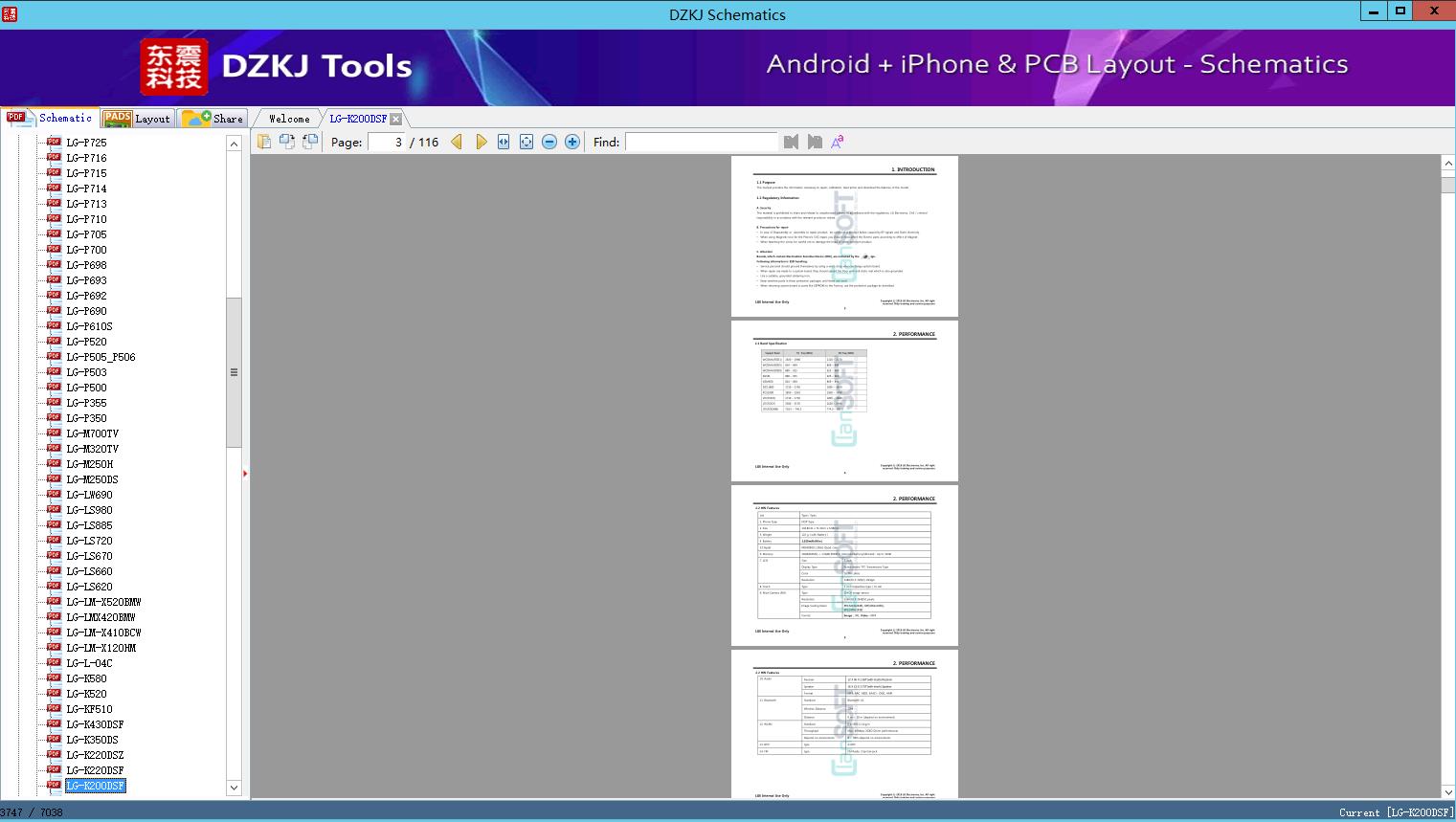Open the Welcome document tab
1456x822 pixels.
[289, 119]
